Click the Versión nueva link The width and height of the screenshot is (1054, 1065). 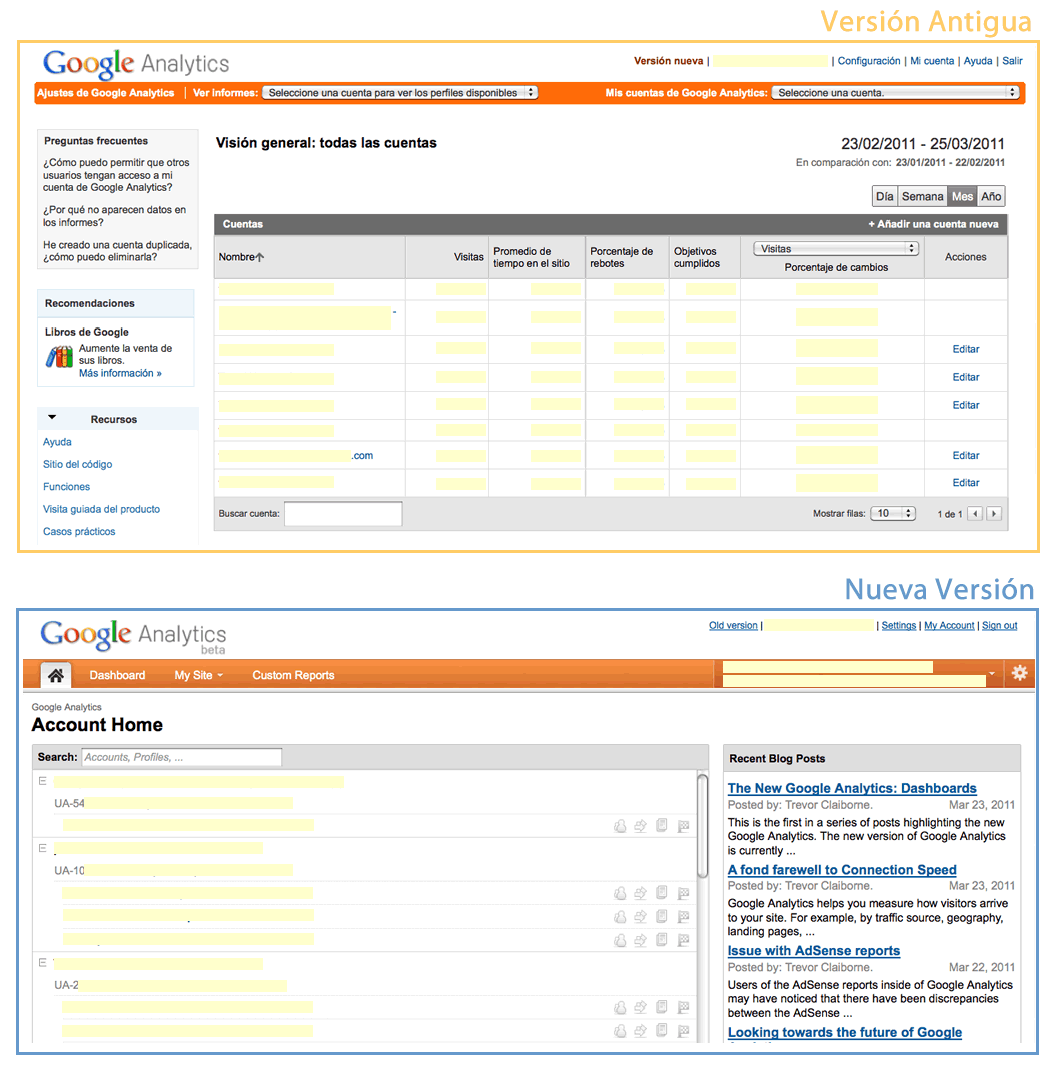click(668, 61)
